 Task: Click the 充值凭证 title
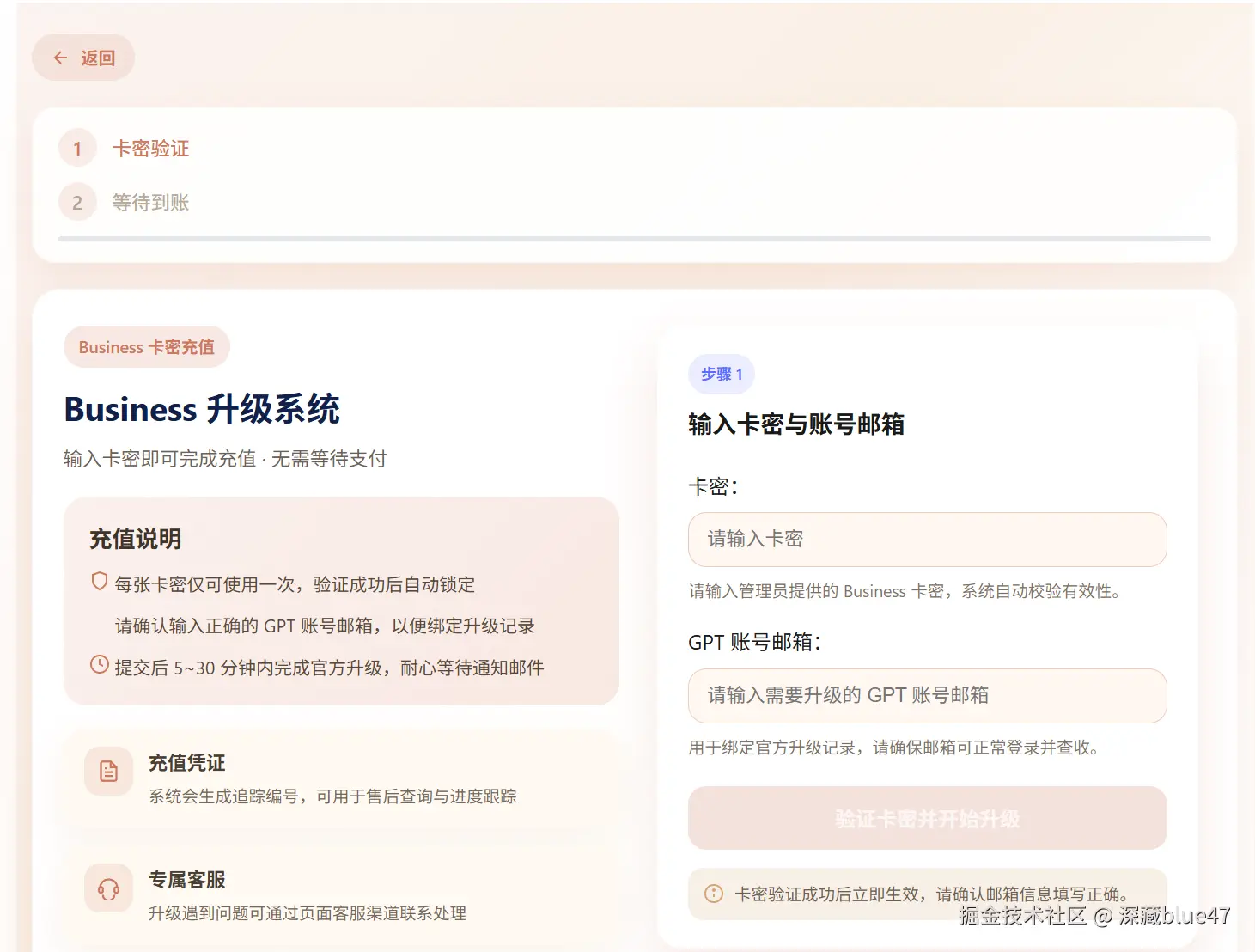187,763
